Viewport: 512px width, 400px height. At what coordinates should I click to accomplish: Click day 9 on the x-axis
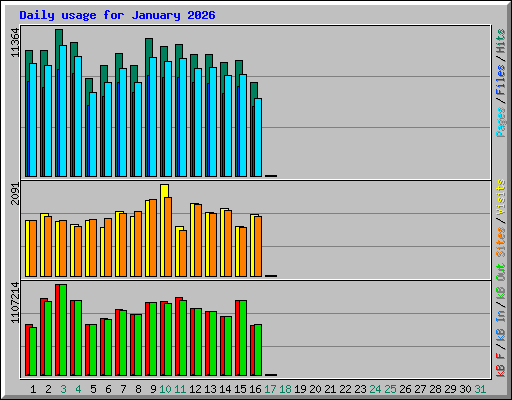(x=153, y=389)
